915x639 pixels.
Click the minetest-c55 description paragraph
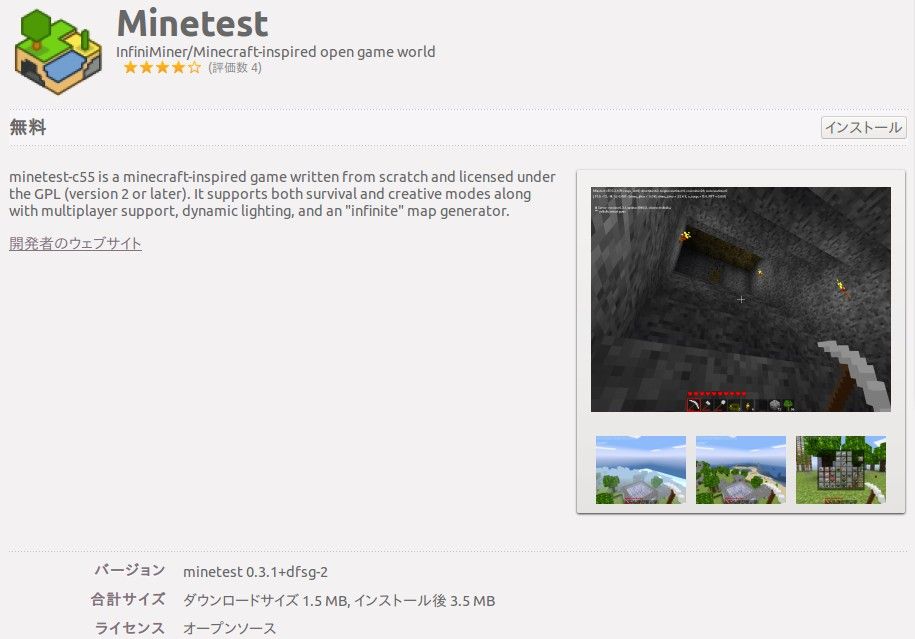[x=282, y=194]
